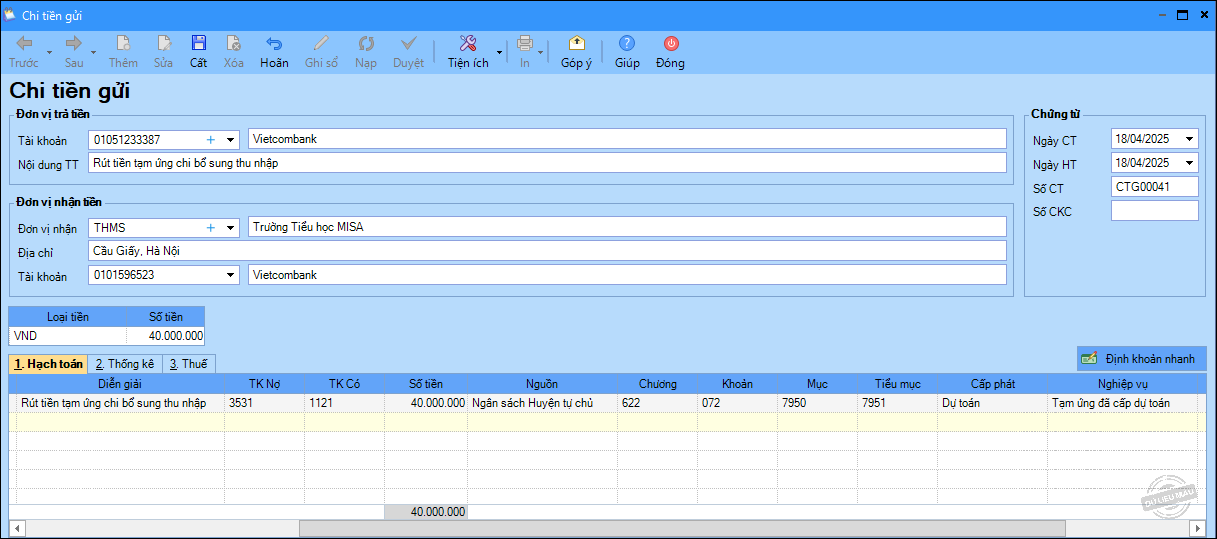
Task: Click the TK Nợ cell 3531
Action: pos(265,403)
